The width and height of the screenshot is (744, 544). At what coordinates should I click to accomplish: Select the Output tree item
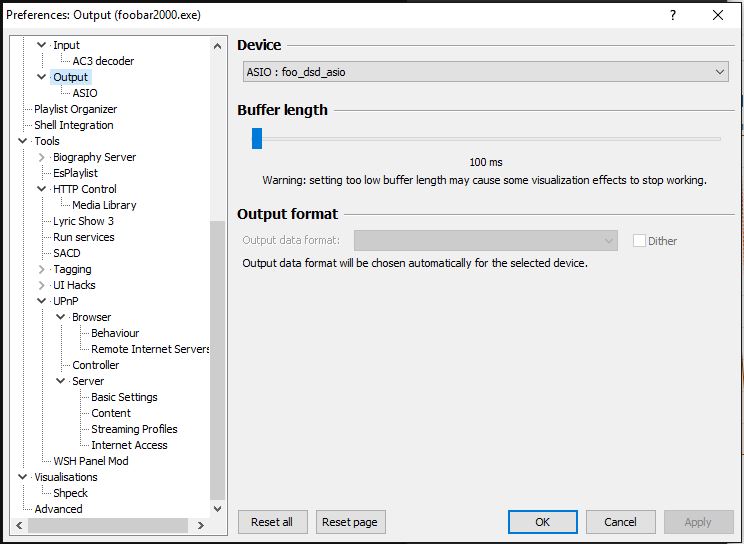tap(70, 77)
